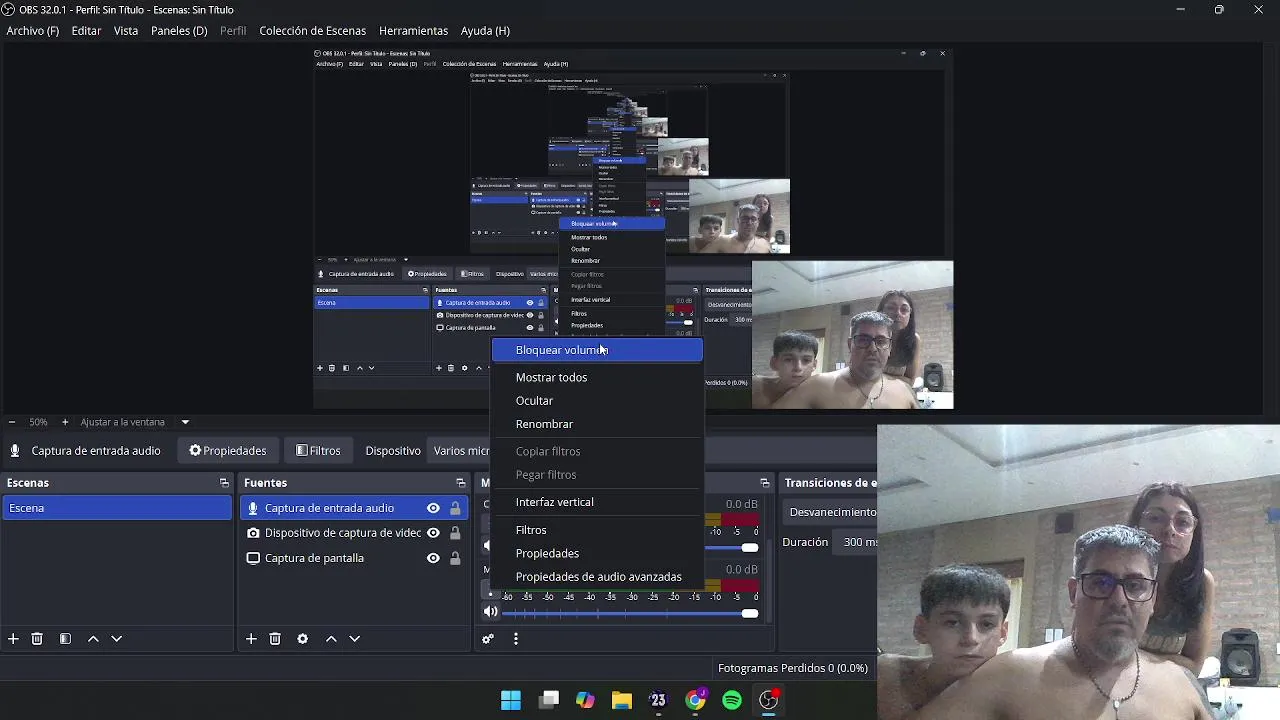Lock Dispositivo de captura de video source
This screenshot has height=720, width=1280.
[x=455, y=533]
